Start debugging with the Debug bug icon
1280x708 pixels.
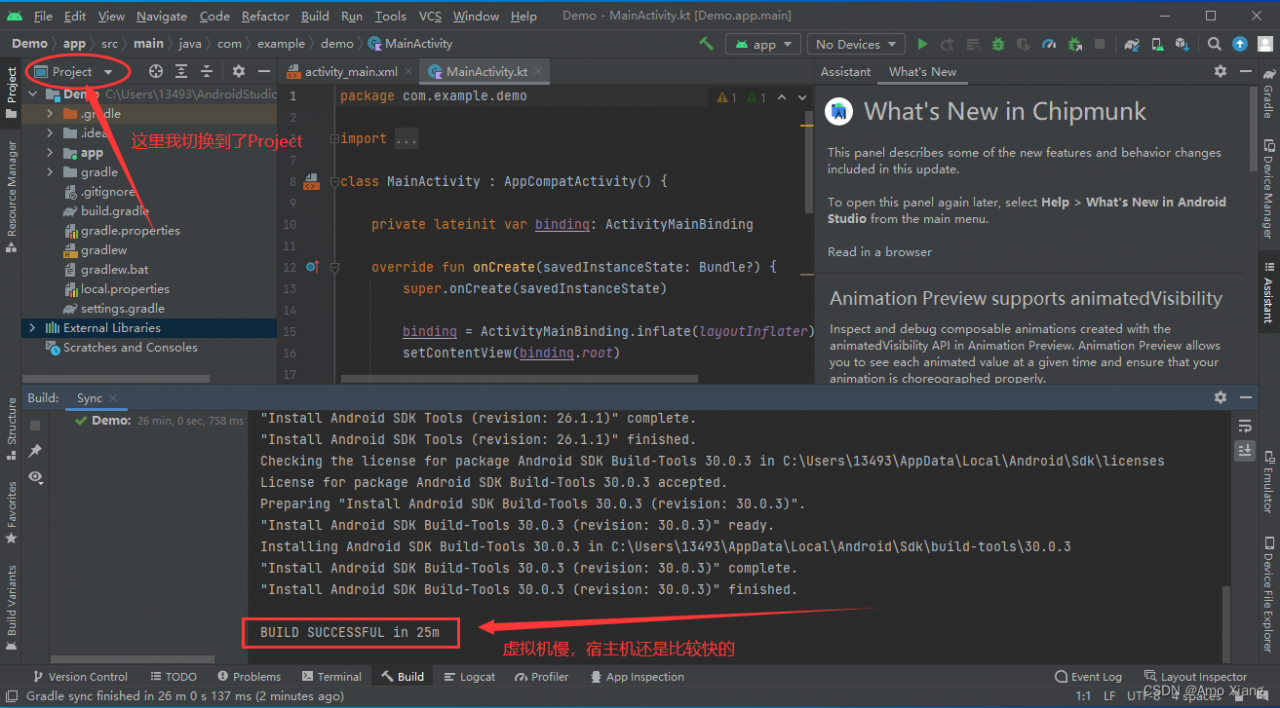click(998, 44)
